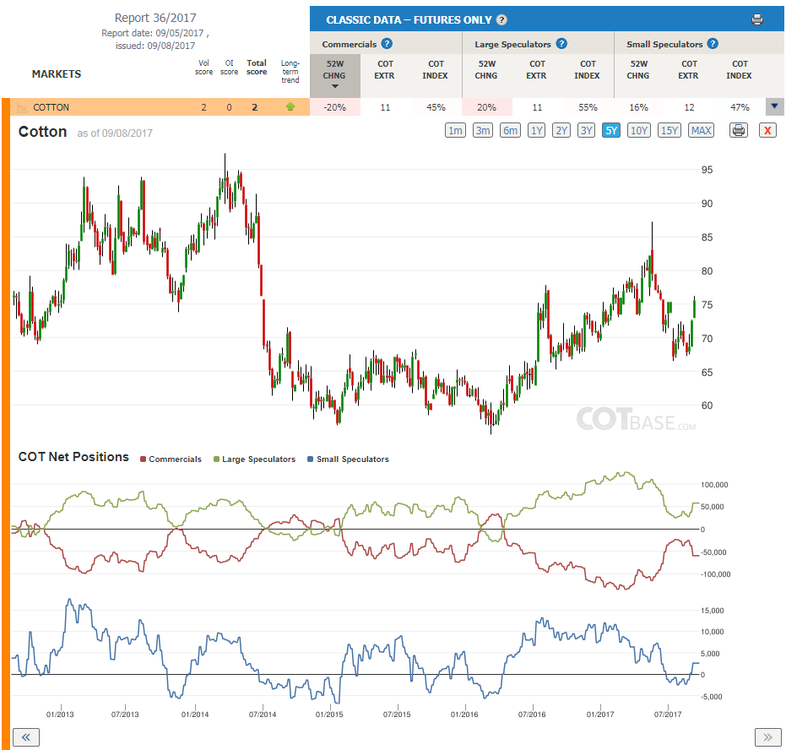Sort by Small Speculators COT EXTR column
The width and height of the screenshot is (786, 750).
coord(688,70)
